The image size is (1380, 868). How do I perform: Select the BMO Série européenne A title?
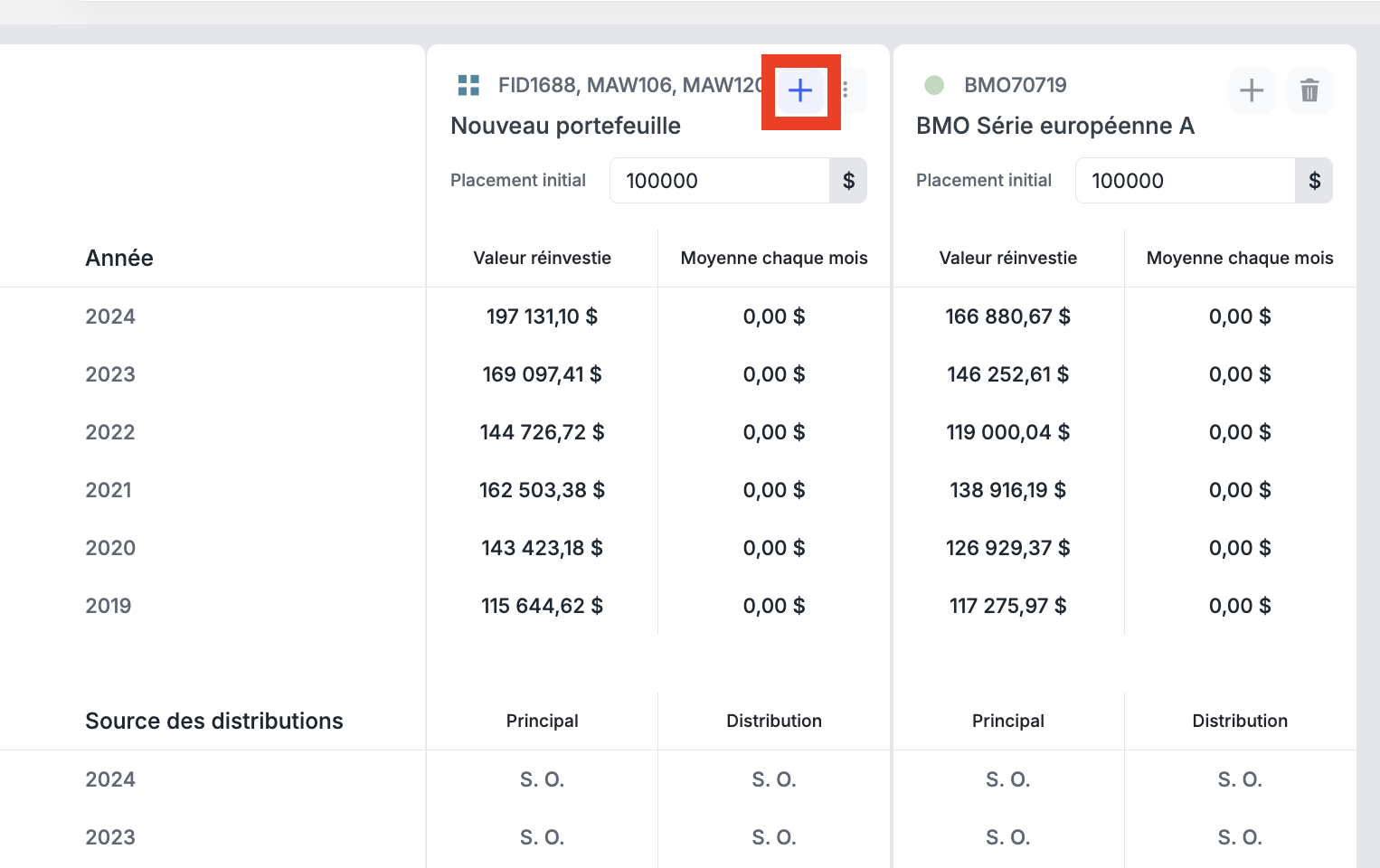pos(1055,126)
